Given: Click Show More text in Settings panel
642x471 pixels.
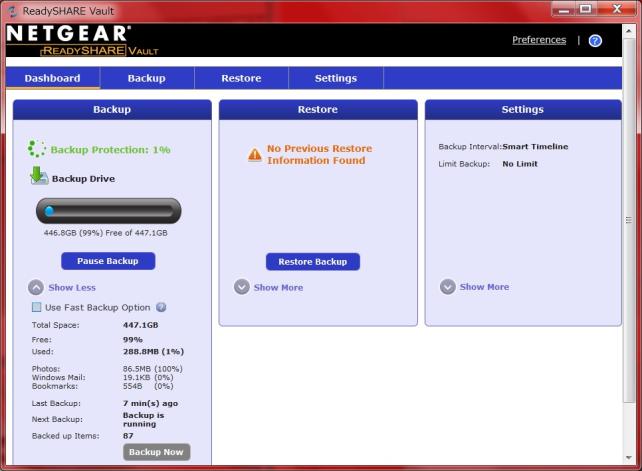Looking at the screenshot, I should click(x=484, y=287).
